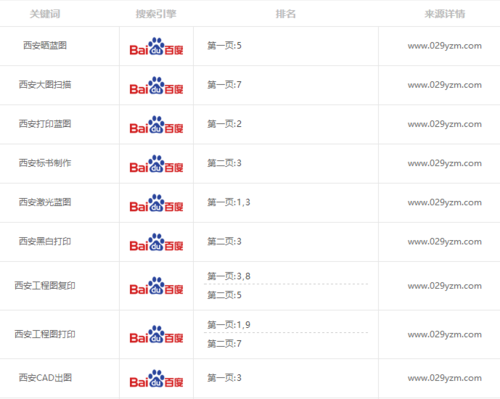Select the 关键词 column header
Screen dimensions: 500x399
coord(45,14)
